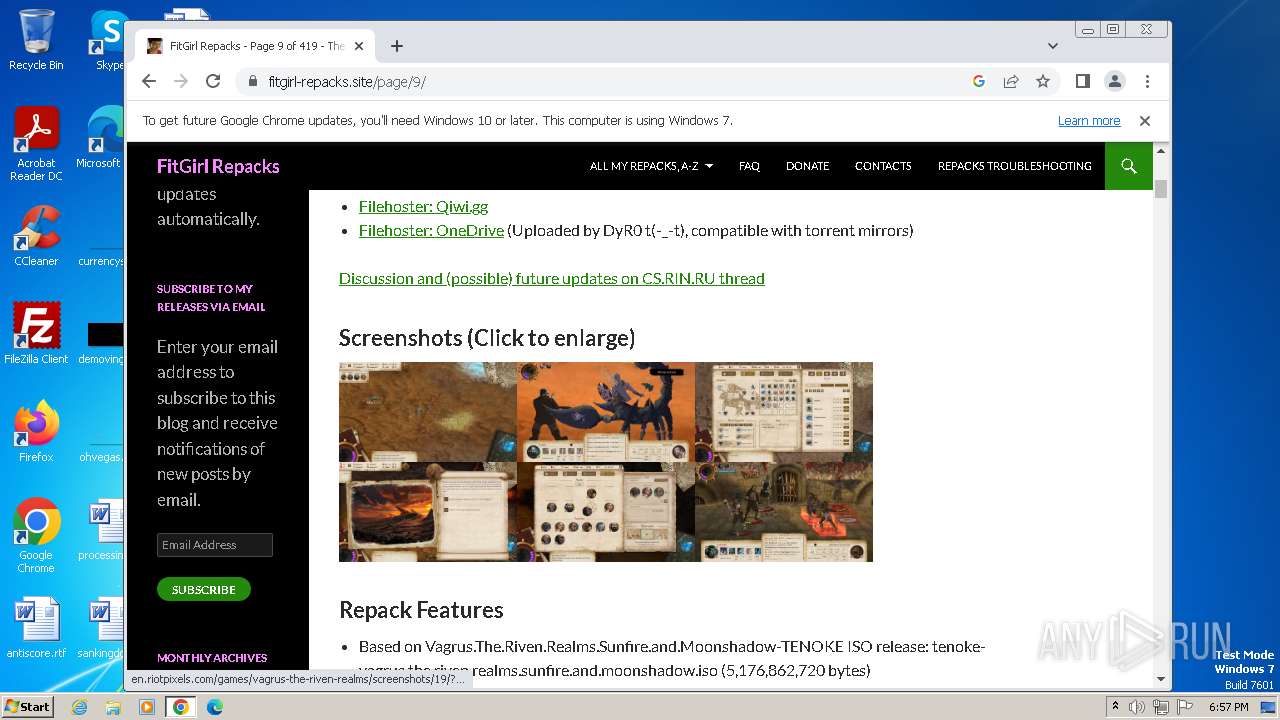Open the Chrome profile avatar

click(x=1115, y=81)
